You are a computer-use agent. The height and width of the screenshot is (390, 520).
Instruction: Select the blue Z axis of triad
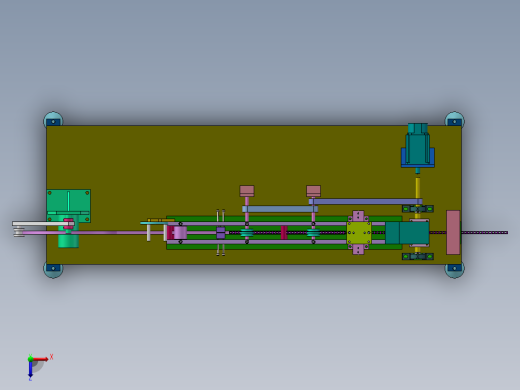click(30, 369)
